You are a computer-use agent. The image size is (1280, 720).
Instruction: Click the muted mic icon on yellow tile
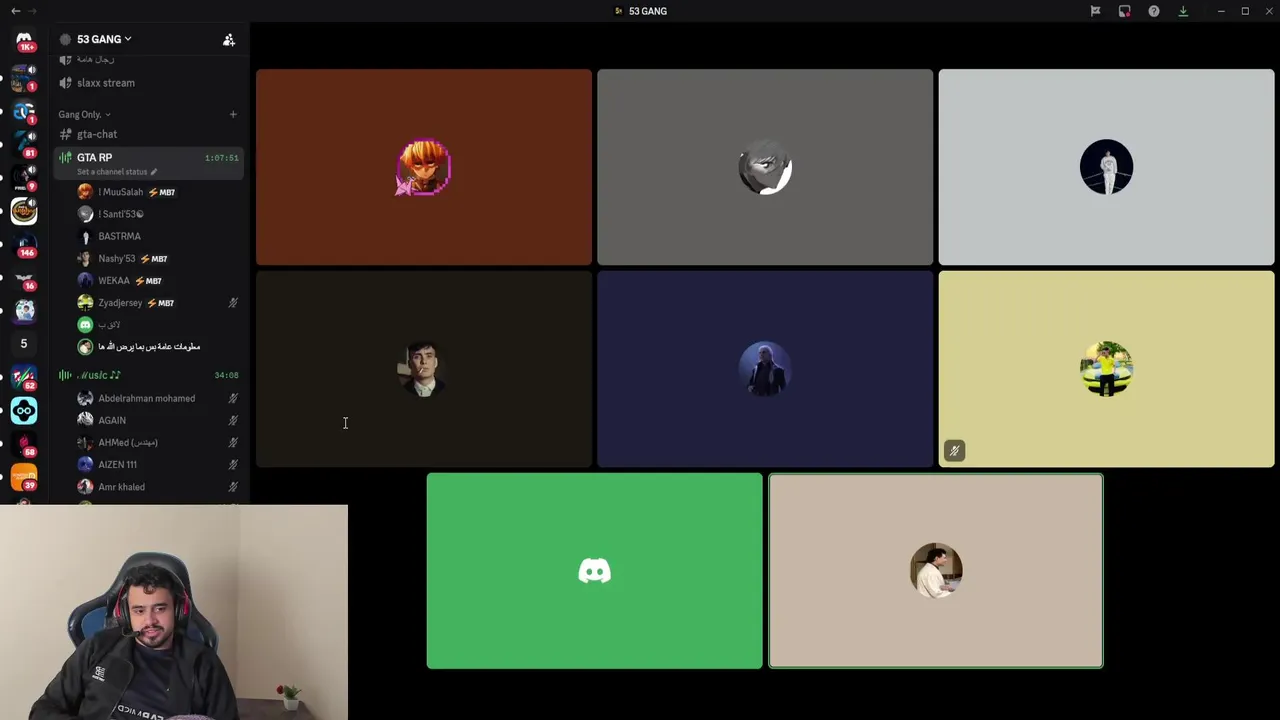(x=954, y=451)
